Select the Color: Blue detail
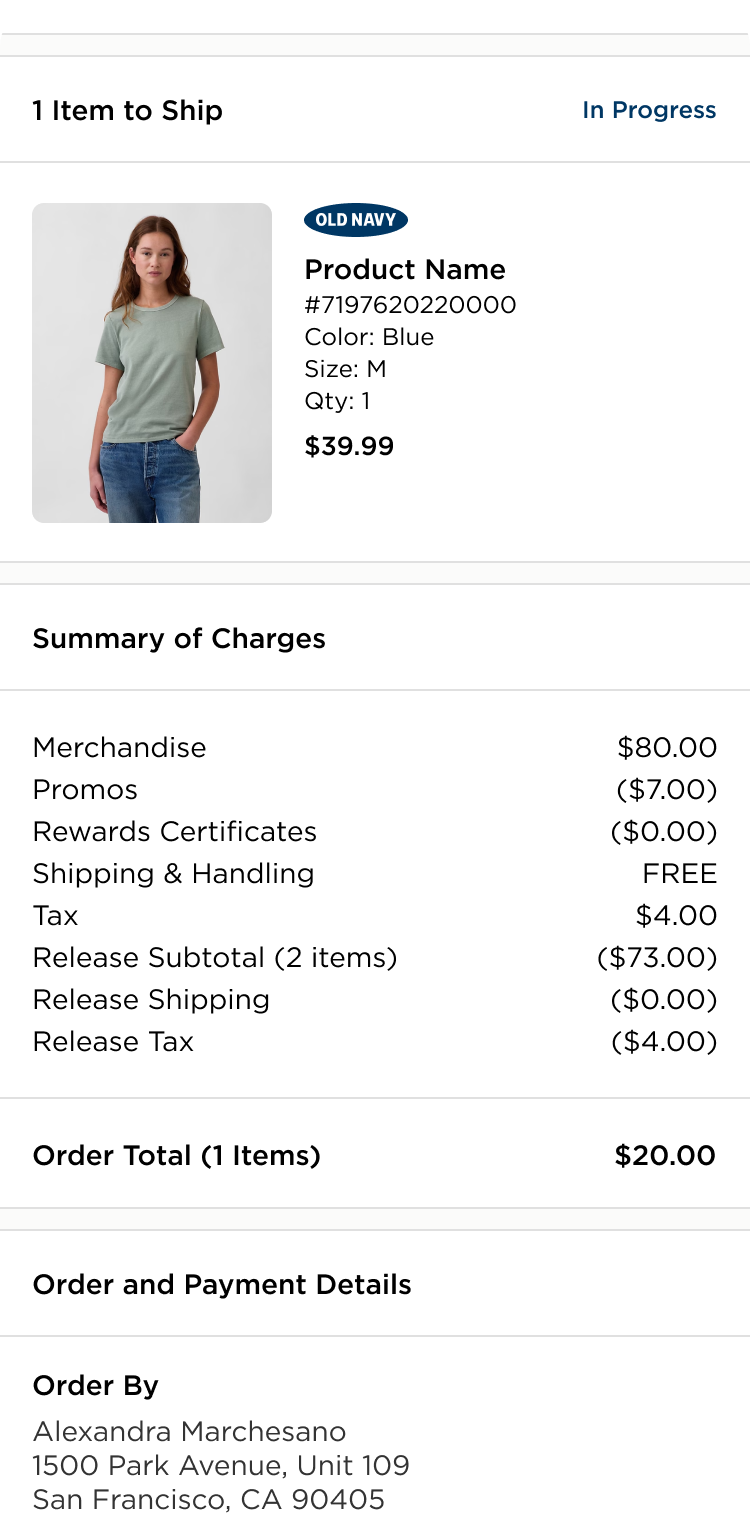The height and width of the screenshot is (1516, 750). 369,337
